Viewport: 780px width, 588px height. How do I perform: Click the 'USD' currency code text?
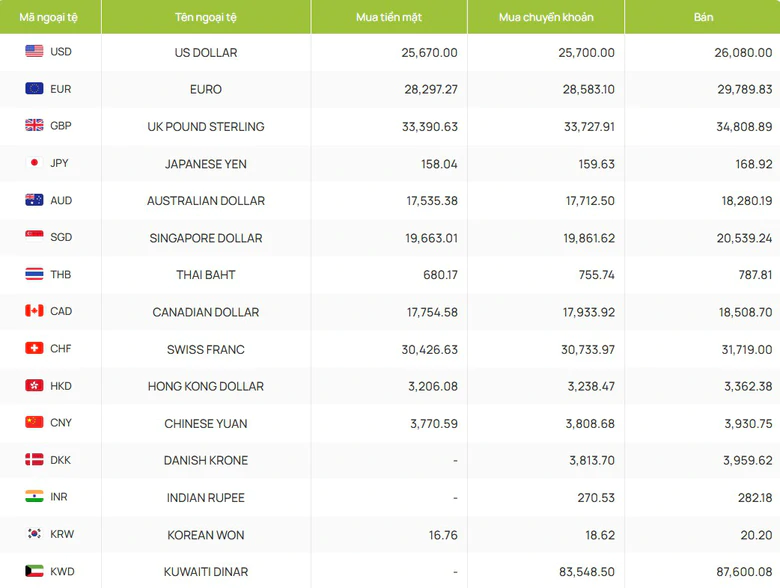[x=61, y=52]
